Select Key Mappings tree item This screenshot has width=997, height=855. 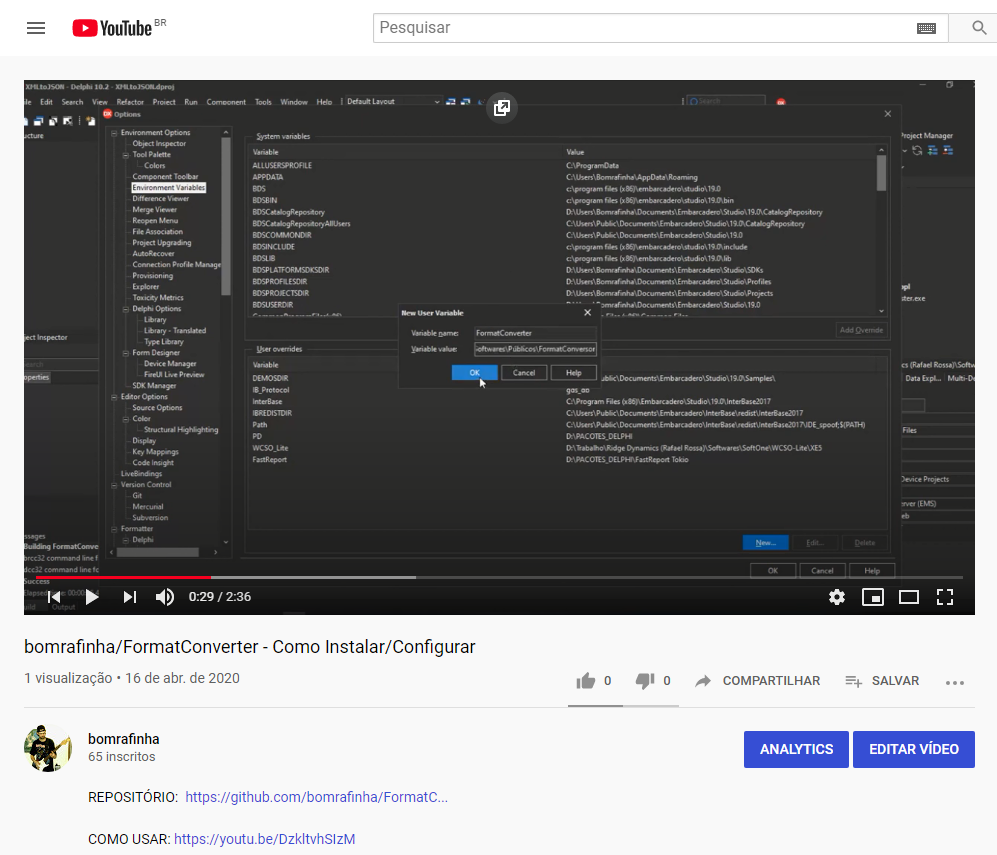click(155, 452)
